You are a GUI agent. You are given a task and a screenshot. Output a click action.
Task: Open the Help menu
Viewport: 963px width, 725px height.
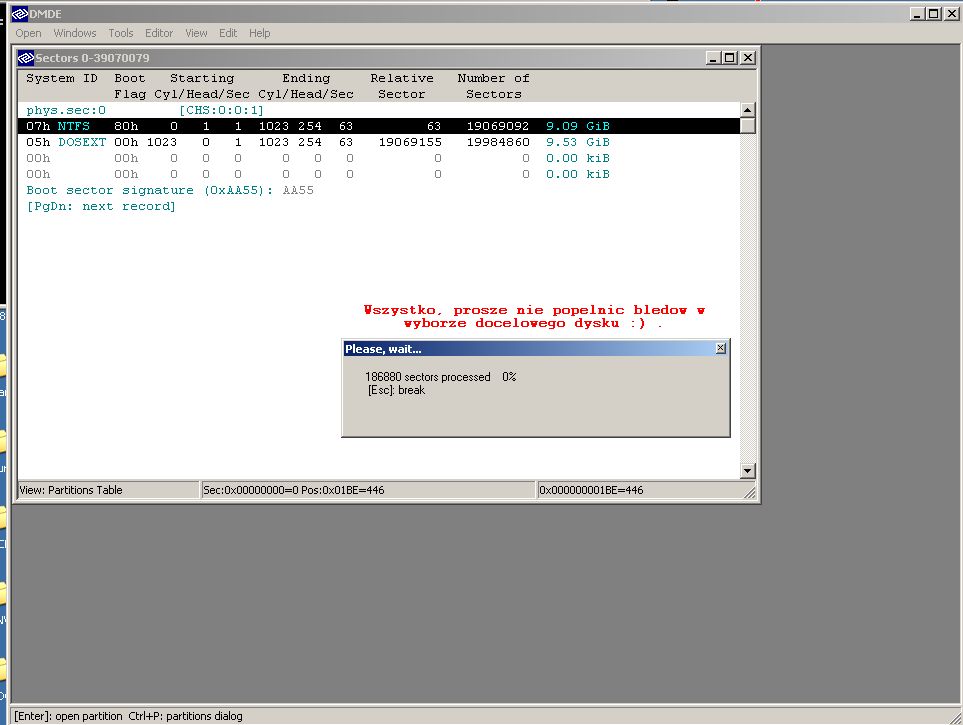(260, 33)
